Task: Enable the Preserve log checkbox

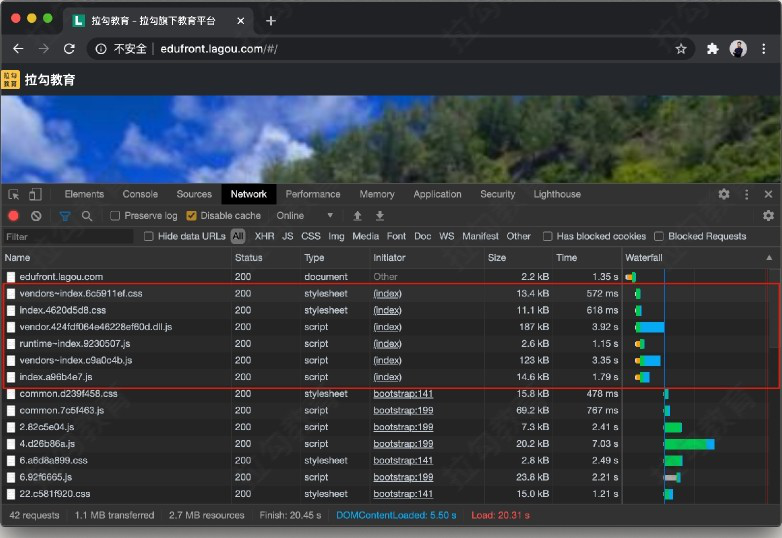Action: click(x=115, y=216)
